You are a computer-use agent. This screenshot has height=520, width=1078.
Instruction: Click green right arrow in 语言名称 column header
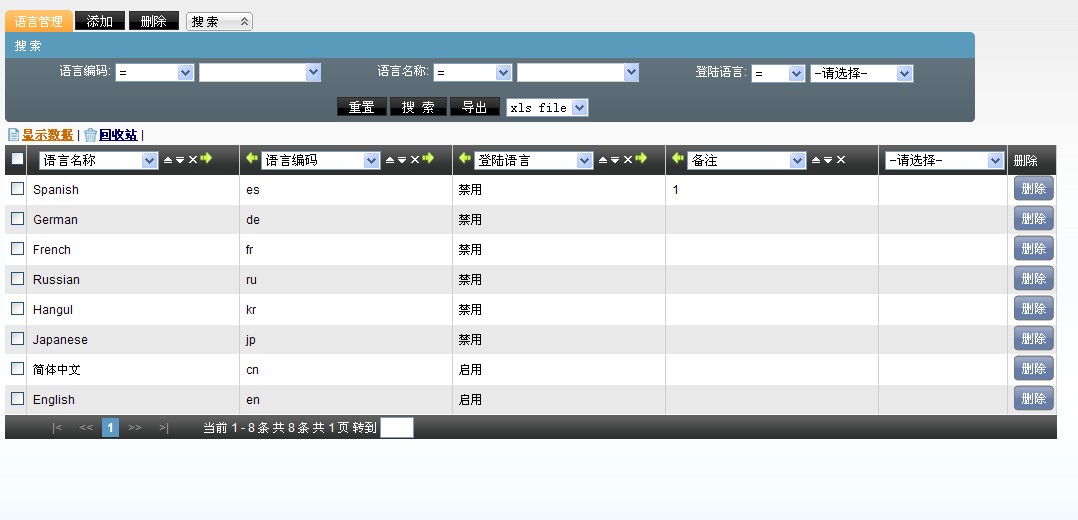click(x=206, y=159)
